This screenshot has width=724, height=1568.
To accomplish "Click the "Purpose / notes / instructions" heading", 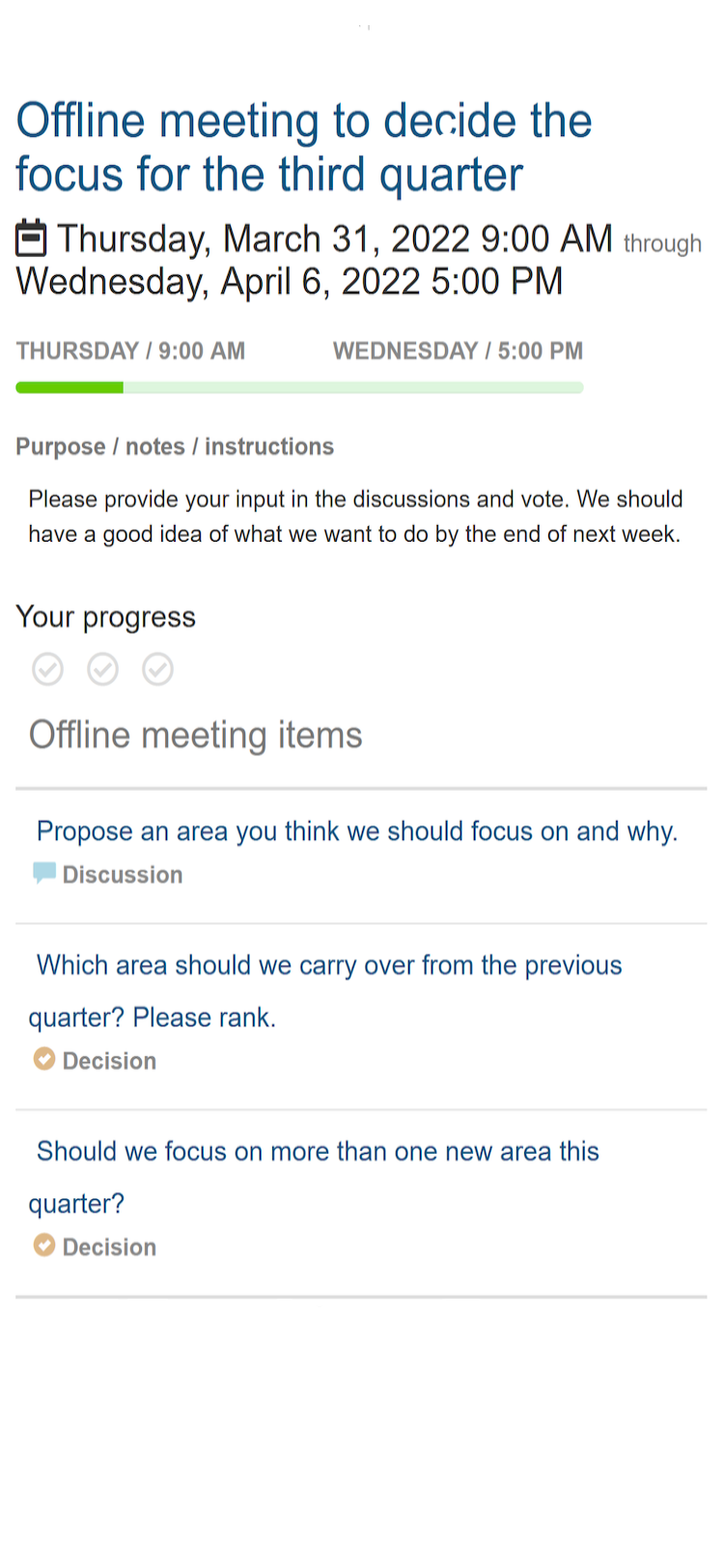I will point(175,447).
